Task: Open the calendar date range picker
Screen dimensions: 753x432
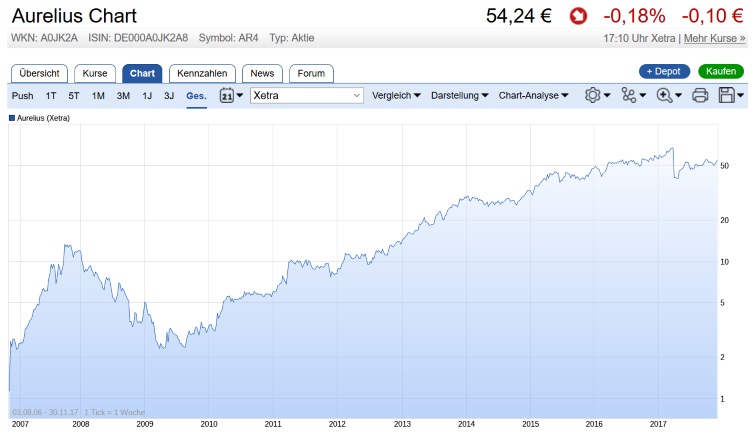Action: pyautogui.click(x=231, y=96)
